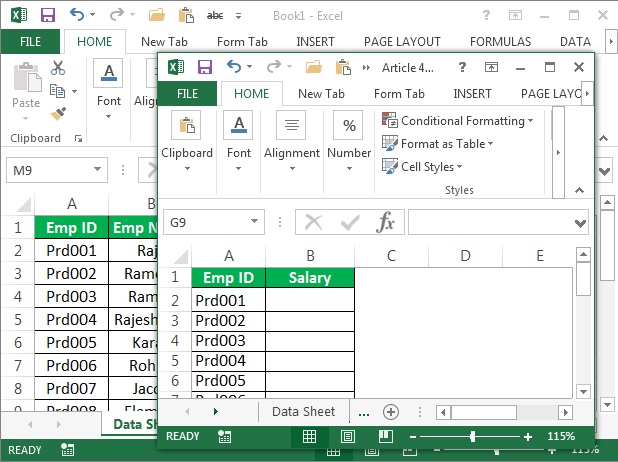This screenshot has height=462, width=618.
Task: Click Redo arrow in Book1 window
Action: click(x=117, y=15)
